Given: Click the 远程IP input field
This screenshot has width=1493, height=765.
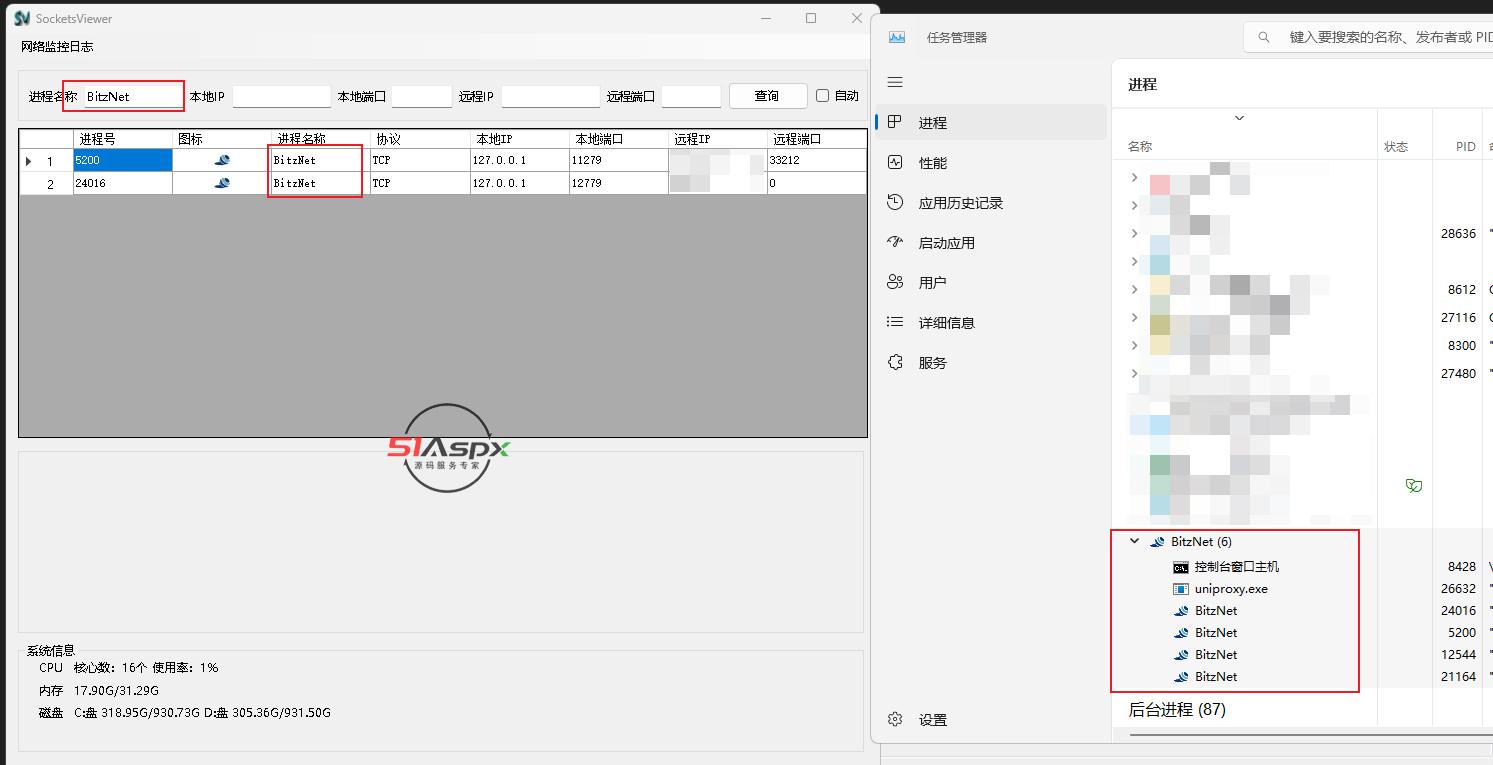Looking at the screenshot, I should pos(550,96).
